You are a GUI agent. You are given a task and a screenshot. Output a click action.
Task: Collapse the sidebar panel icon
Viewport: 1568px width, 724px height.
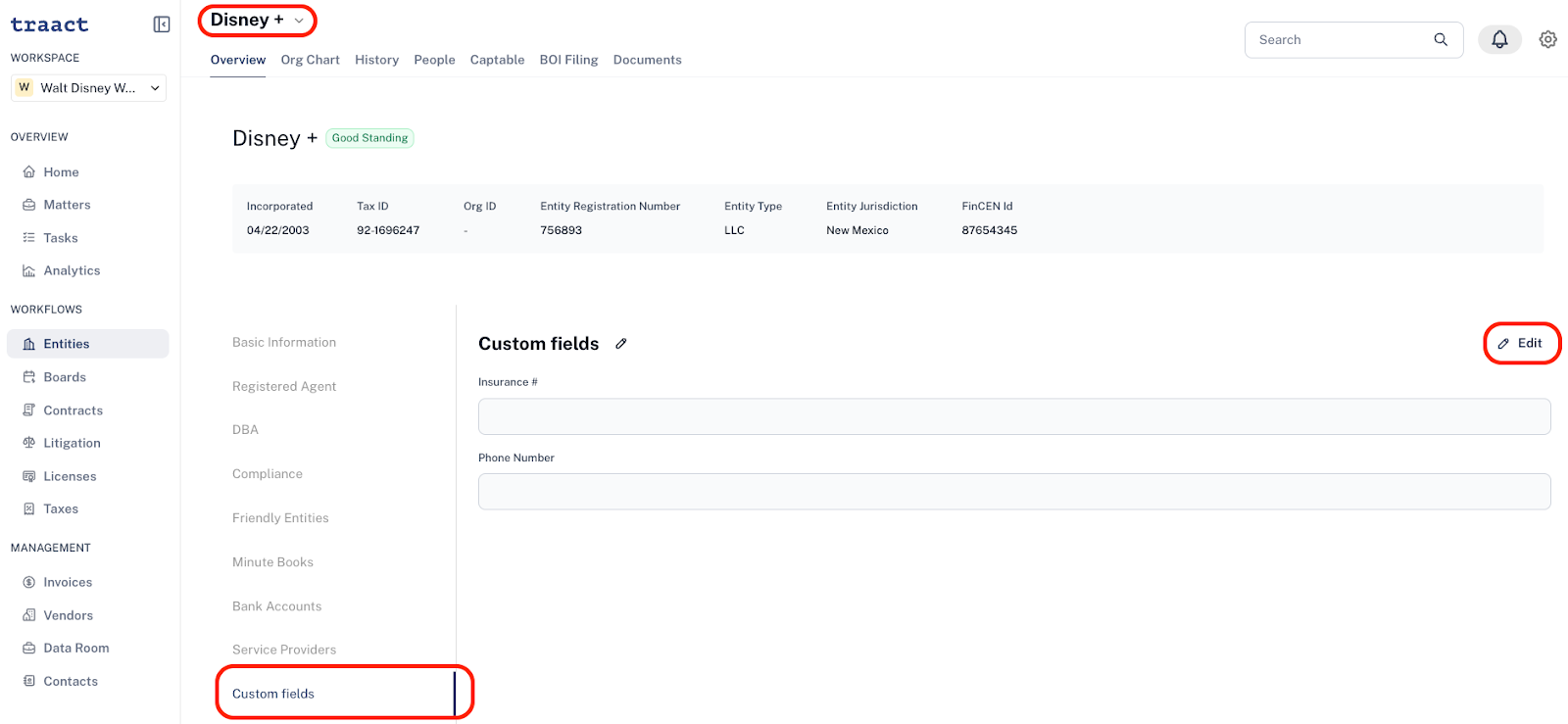click(x=162, y=24)
